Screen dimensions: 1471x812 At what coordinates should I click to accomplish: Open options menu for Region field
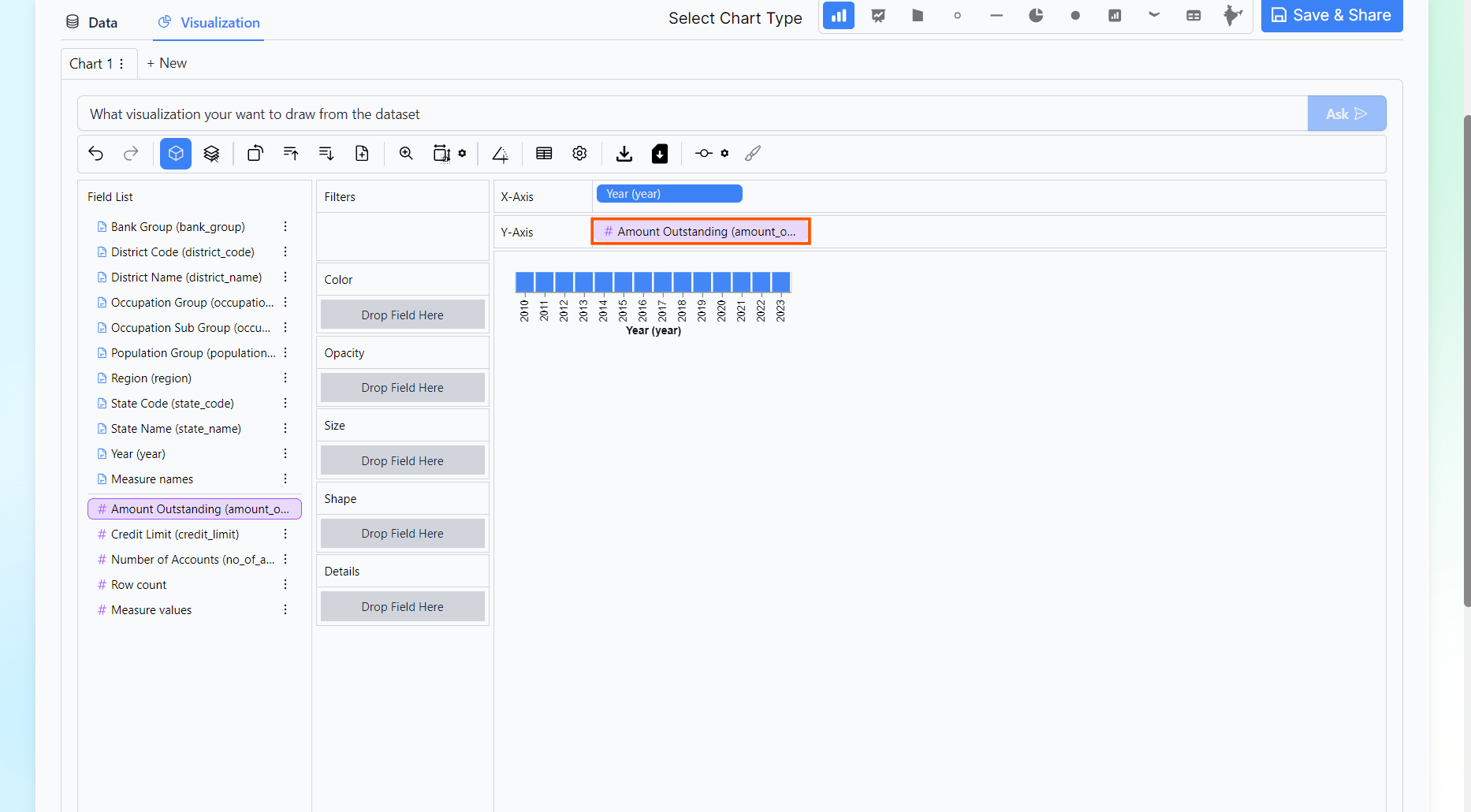click(285, 378)
